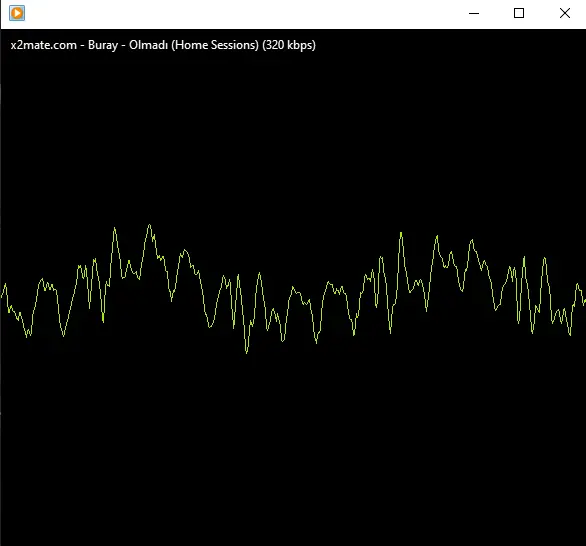Click the yellow waveform visualization
Image resolution: width=586 pixels, height=546 pixels.
coord(293,289)
